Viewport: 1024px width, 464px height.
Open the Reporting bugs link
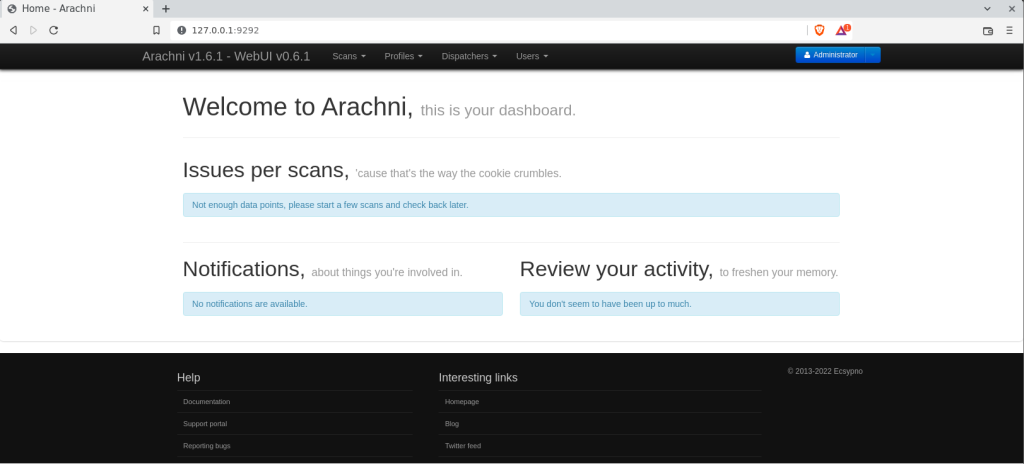tap(206, 446)
